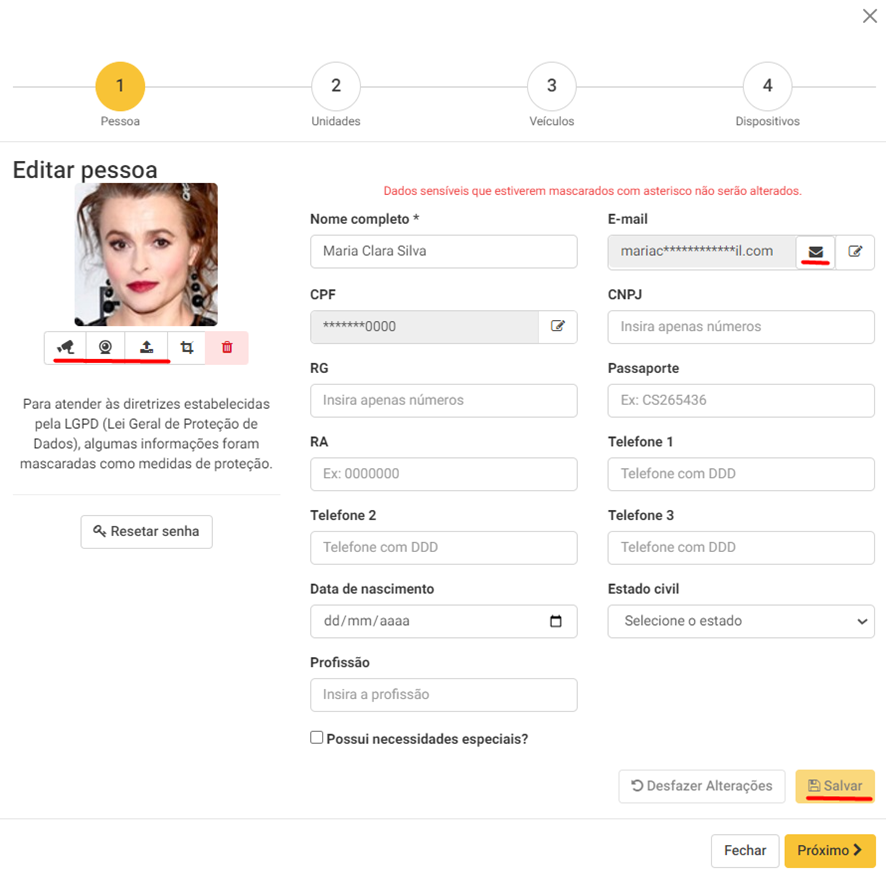Click the Telefone 1 input field
The width and height of the screenshot is (886, 873).
click(x=741, y=474)
